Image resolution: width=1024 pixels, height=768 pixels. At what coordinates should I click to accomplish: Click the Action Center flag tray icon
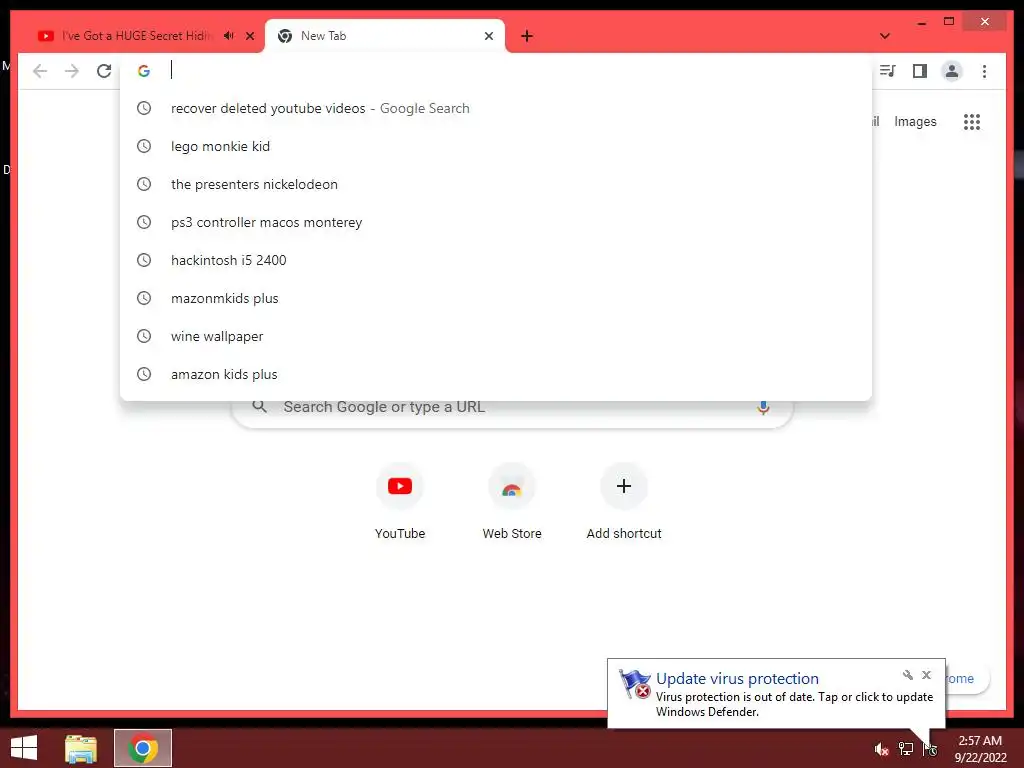click(x=930, y=749)
